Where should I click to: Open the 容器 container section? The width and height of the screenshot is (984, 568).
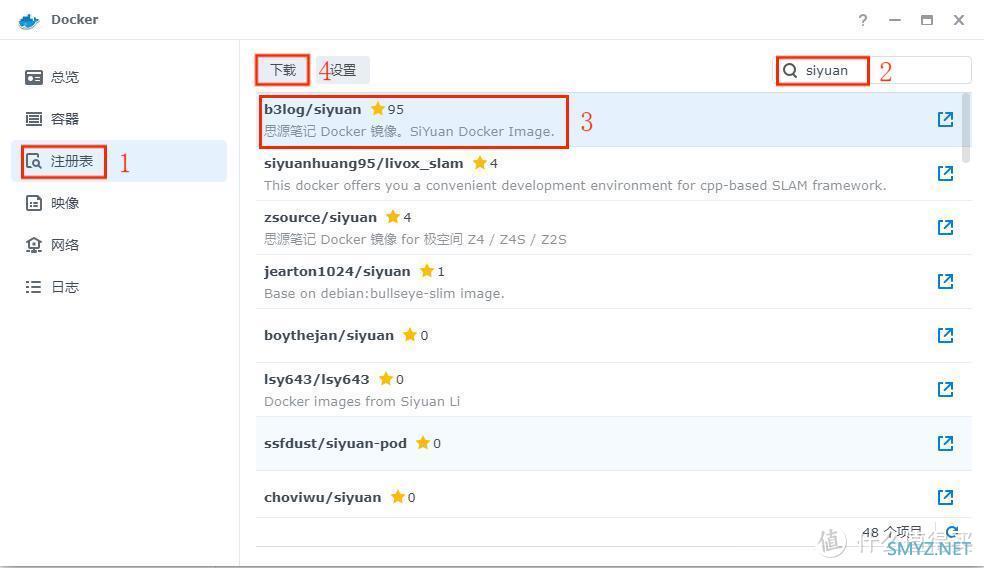pos(119,119)
